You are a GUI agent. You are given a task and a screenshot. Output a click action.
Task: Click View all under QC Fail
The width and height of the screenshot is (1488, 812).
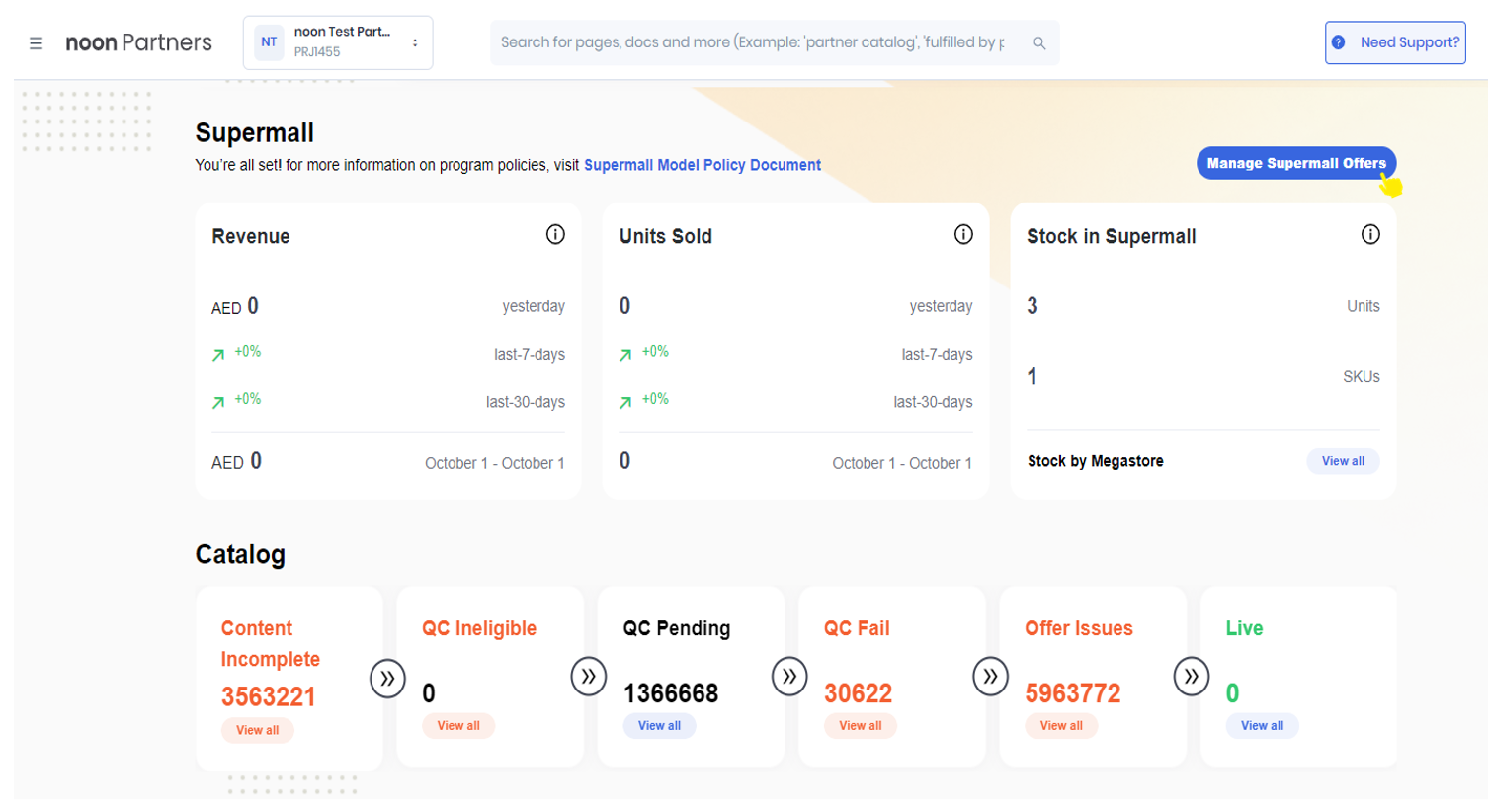pos(861,725)
